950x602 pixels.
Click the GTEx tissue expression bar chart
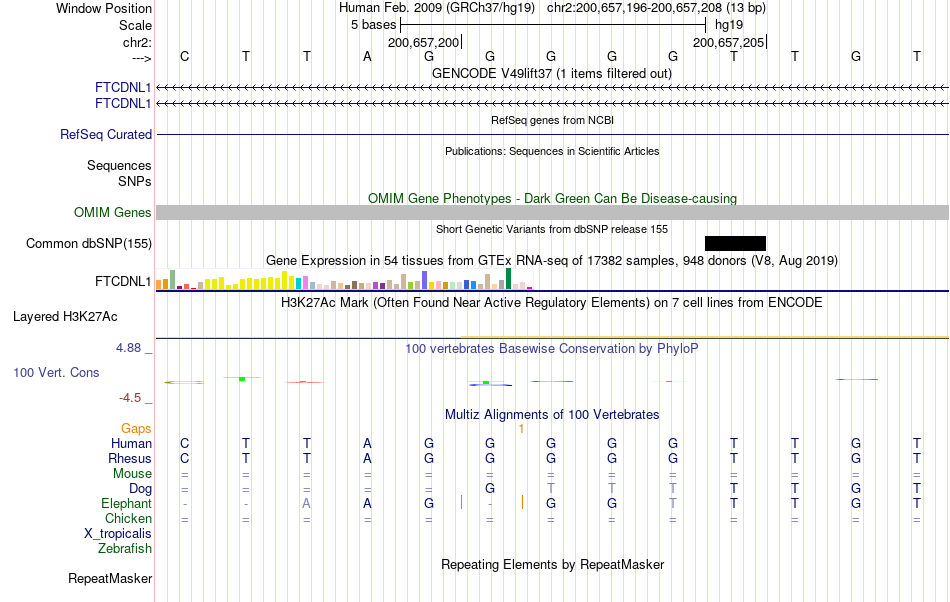[344, 279]
